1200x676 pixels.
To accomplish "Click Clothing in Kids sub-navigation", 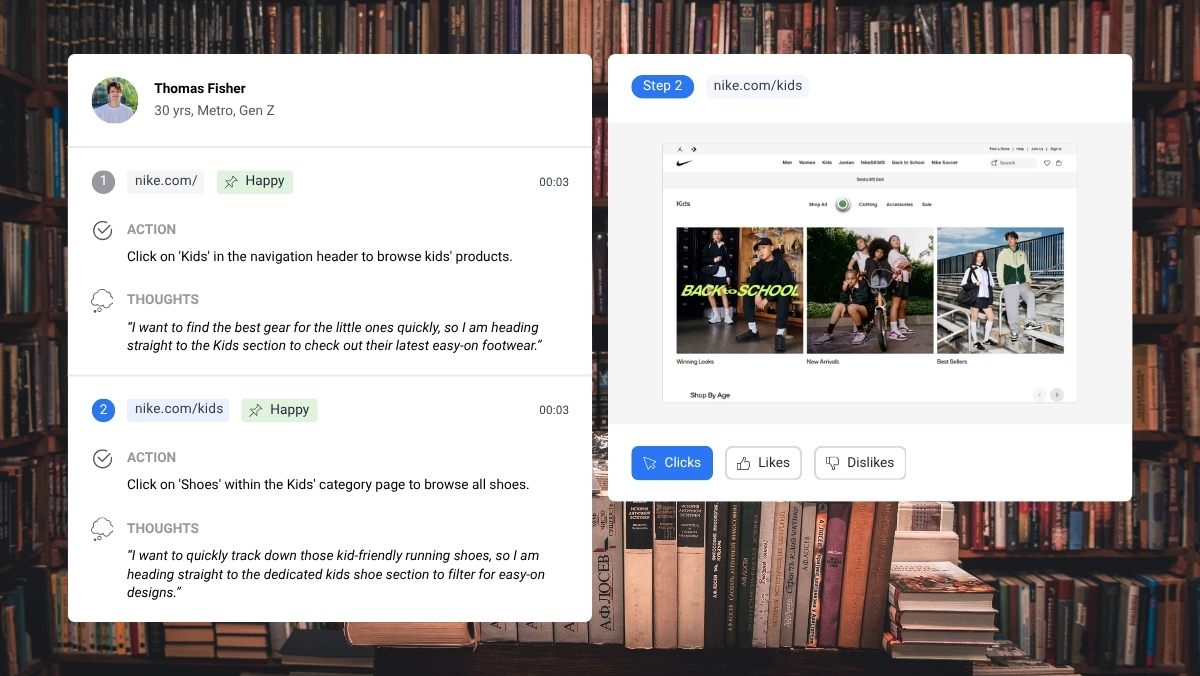I will [x=868, y=204].
